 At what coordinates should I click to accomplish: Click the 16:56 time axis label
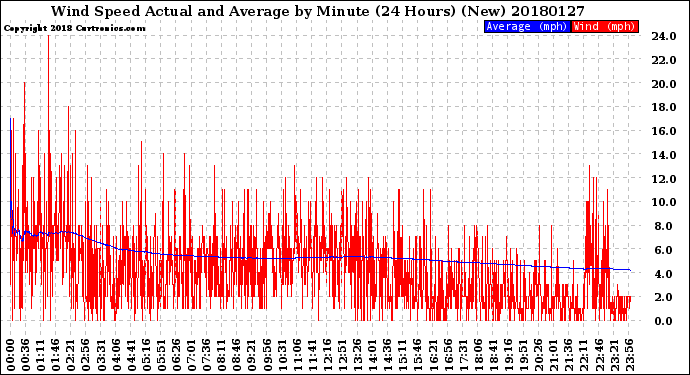point(448,355)
